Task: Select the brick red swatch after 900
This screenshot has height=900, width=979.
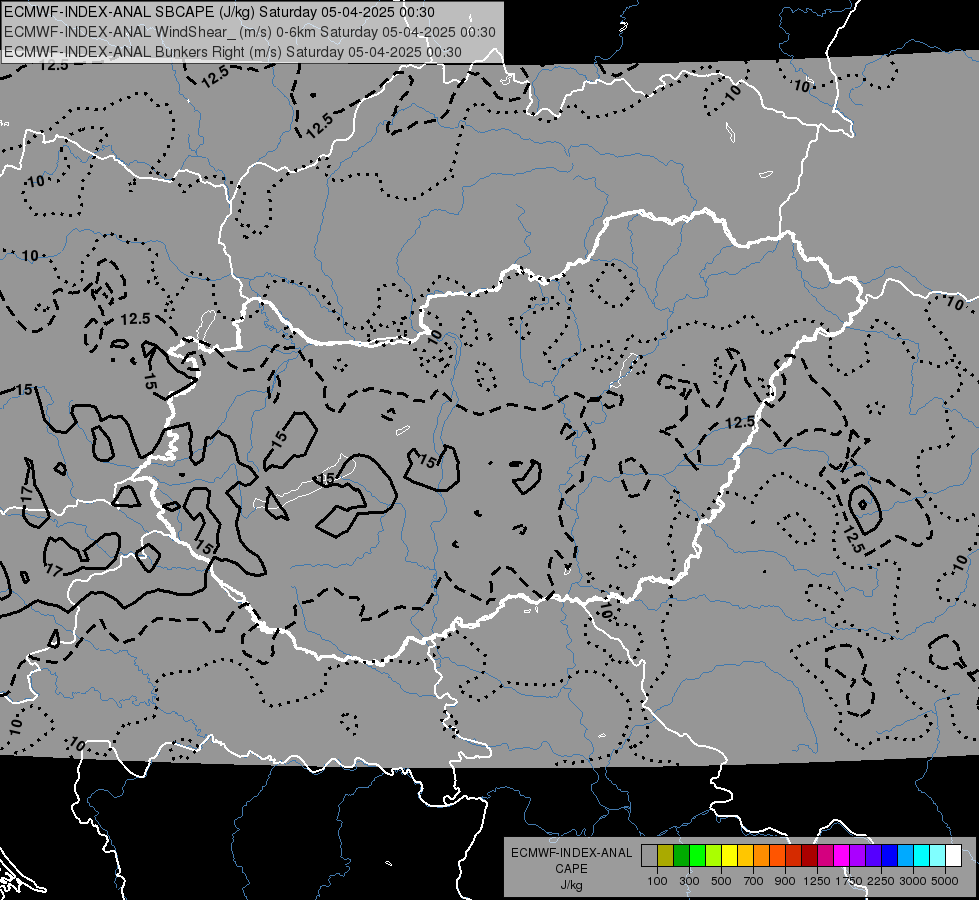Action: (794, 855)
